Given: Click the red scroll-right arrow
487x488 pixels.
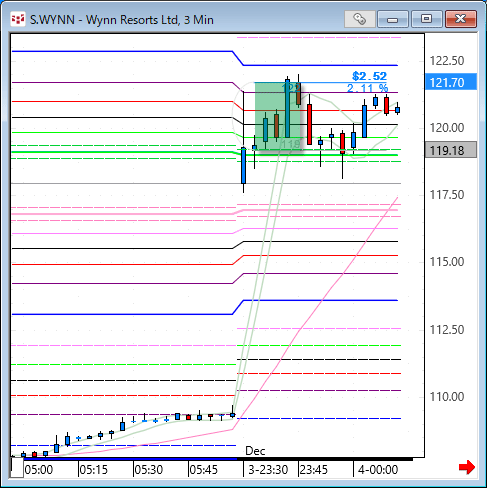Looking at the screenshot, I should click(x=466, y=467).
